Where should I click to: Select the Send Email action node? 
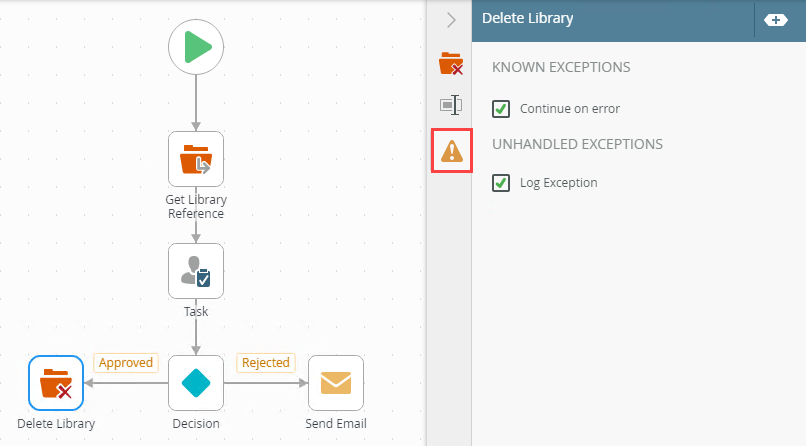336,383
